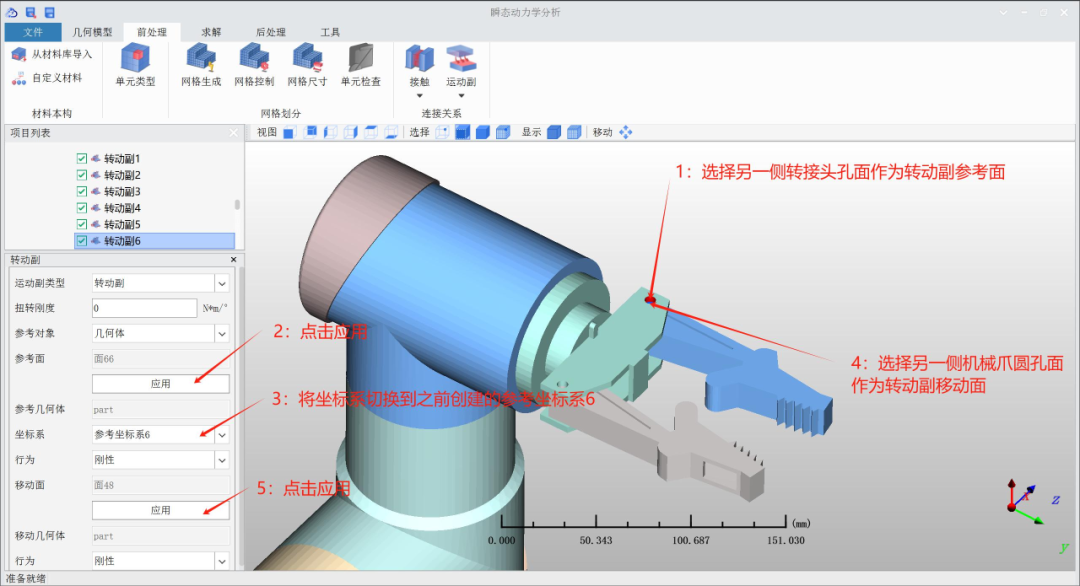Toggle checkbox for 转动副6
1080x586 pixels.
[82, 241]
